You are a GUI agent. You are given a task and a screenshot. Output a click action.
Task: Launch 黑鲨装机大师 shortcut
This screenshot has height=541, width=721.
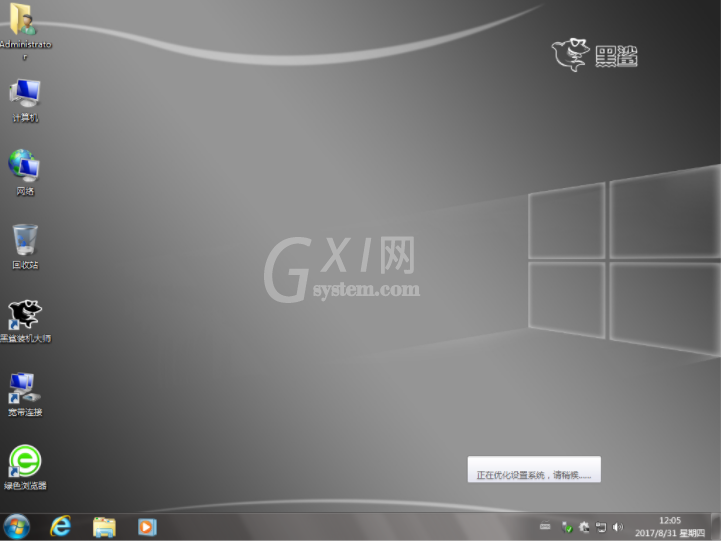pos(25,321)
